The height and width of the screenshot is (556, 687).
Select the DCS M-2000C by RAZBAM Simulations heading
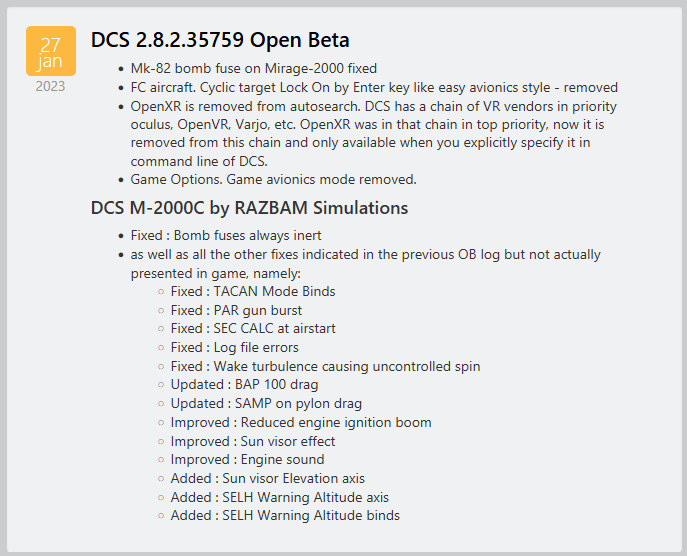coord(249,208)
